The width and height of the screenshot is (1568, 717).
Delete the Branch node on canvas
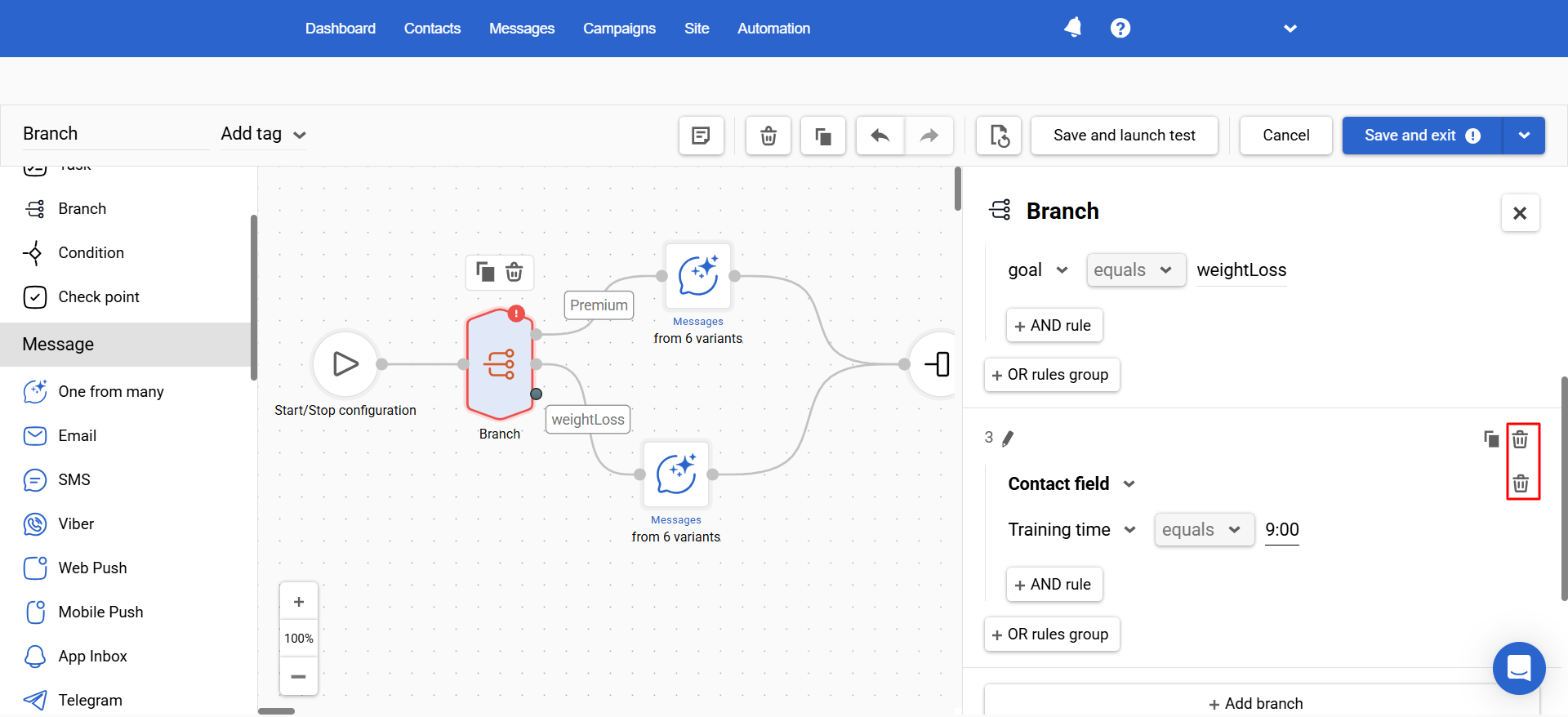point(514,272)
